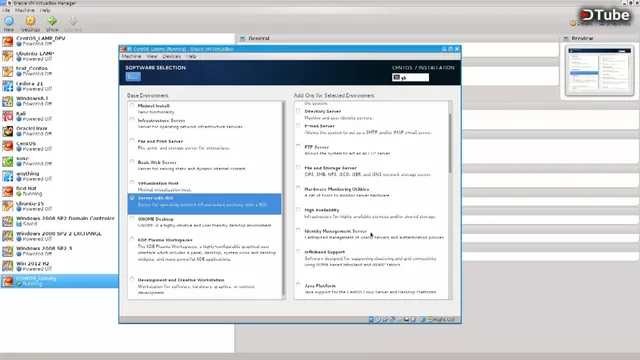This screenshot has height=360, width=640.
Task: Click the General section icon in details pane
Action: pyautogui.click(x=242, y=38)
